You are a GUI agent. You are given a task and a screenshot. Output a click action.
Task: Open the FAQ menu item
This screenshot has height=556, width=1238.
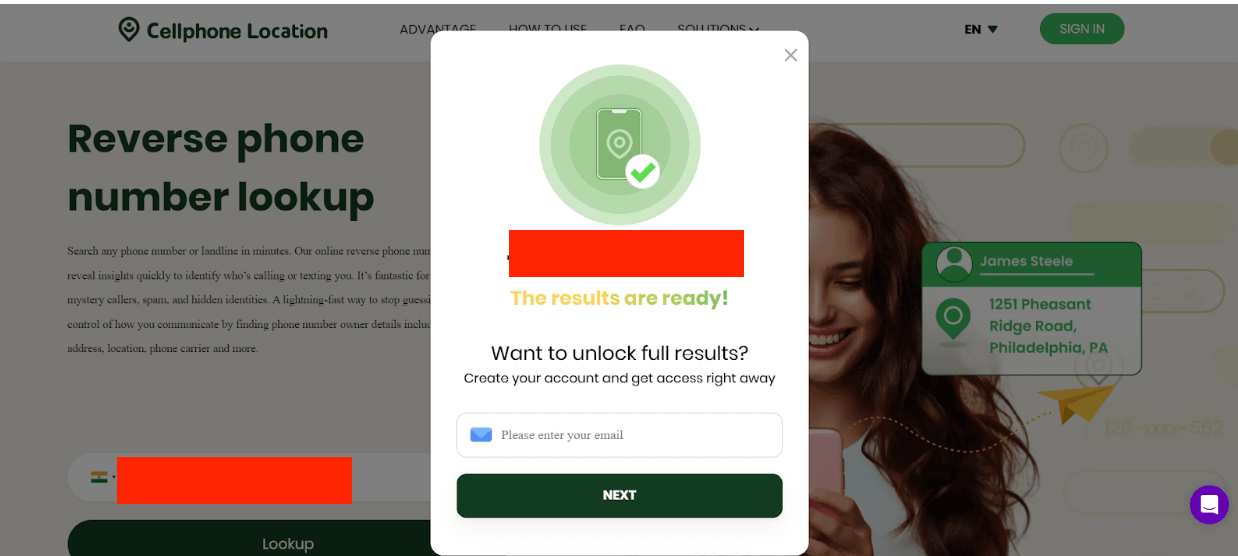click(x=632, y=29)
